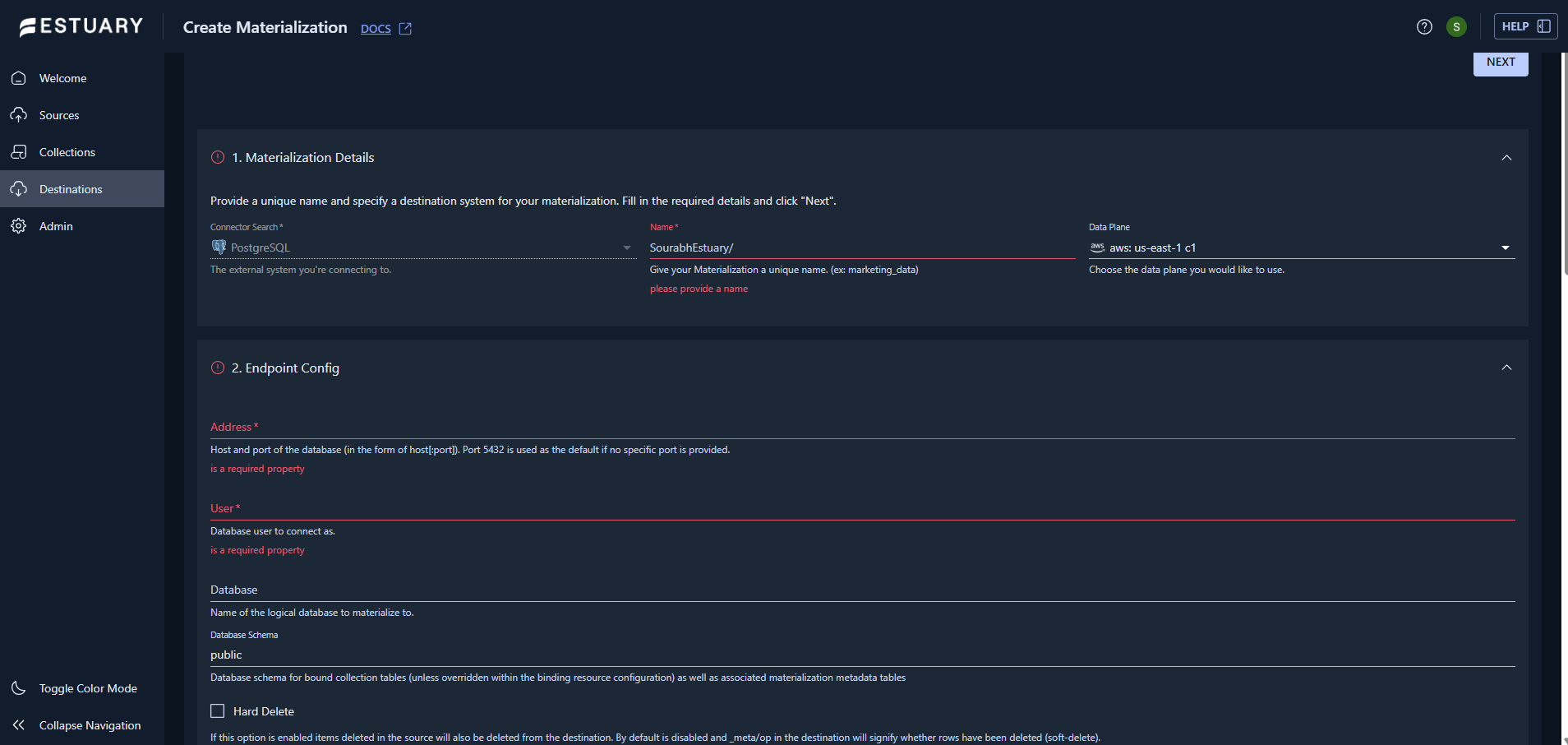Open the HELP panel button
Image resolution: width=1568 pixels, height=745 pixels.
pos(1525,26)
